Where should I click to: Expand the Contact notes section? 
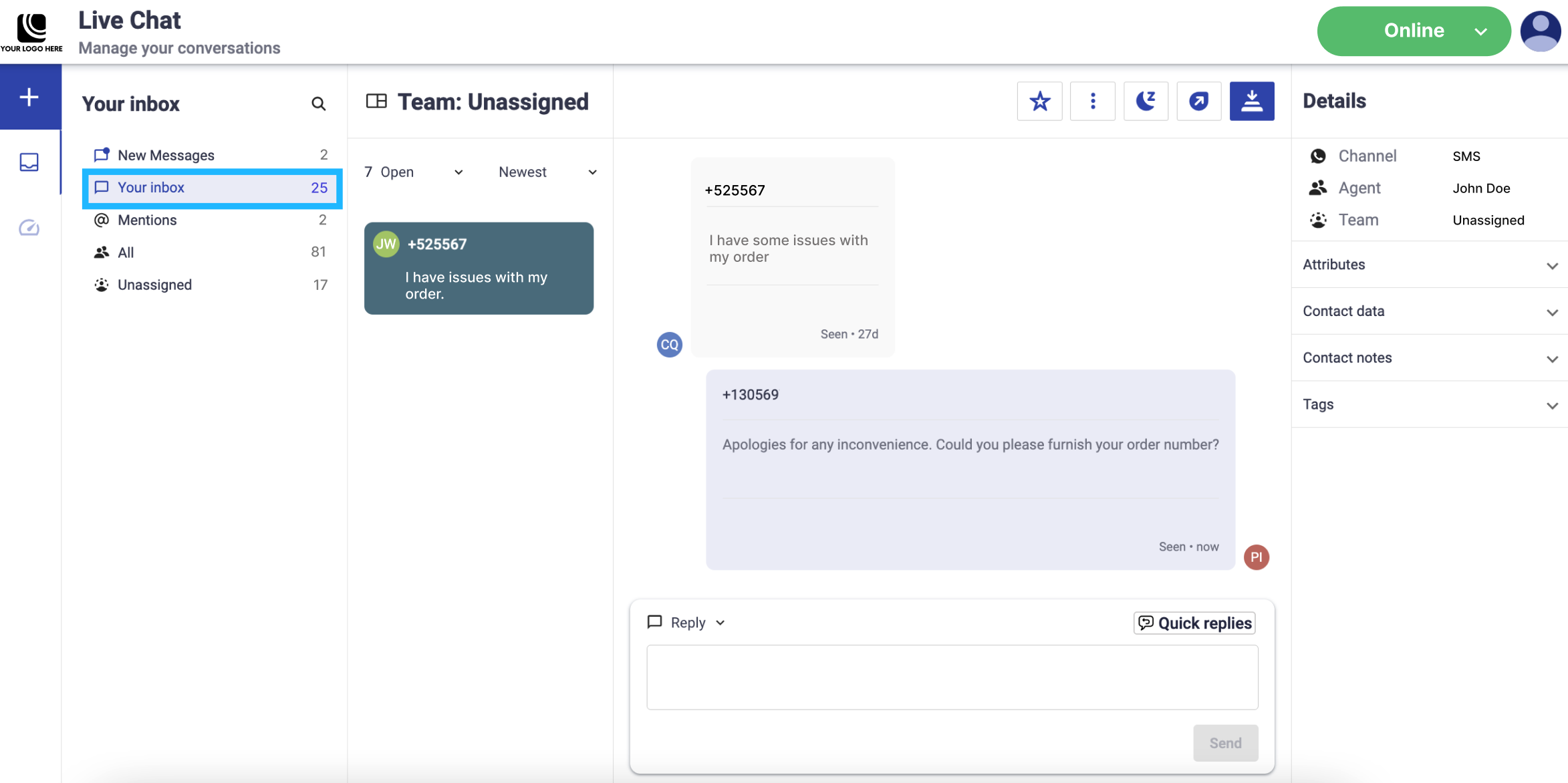1429,358
